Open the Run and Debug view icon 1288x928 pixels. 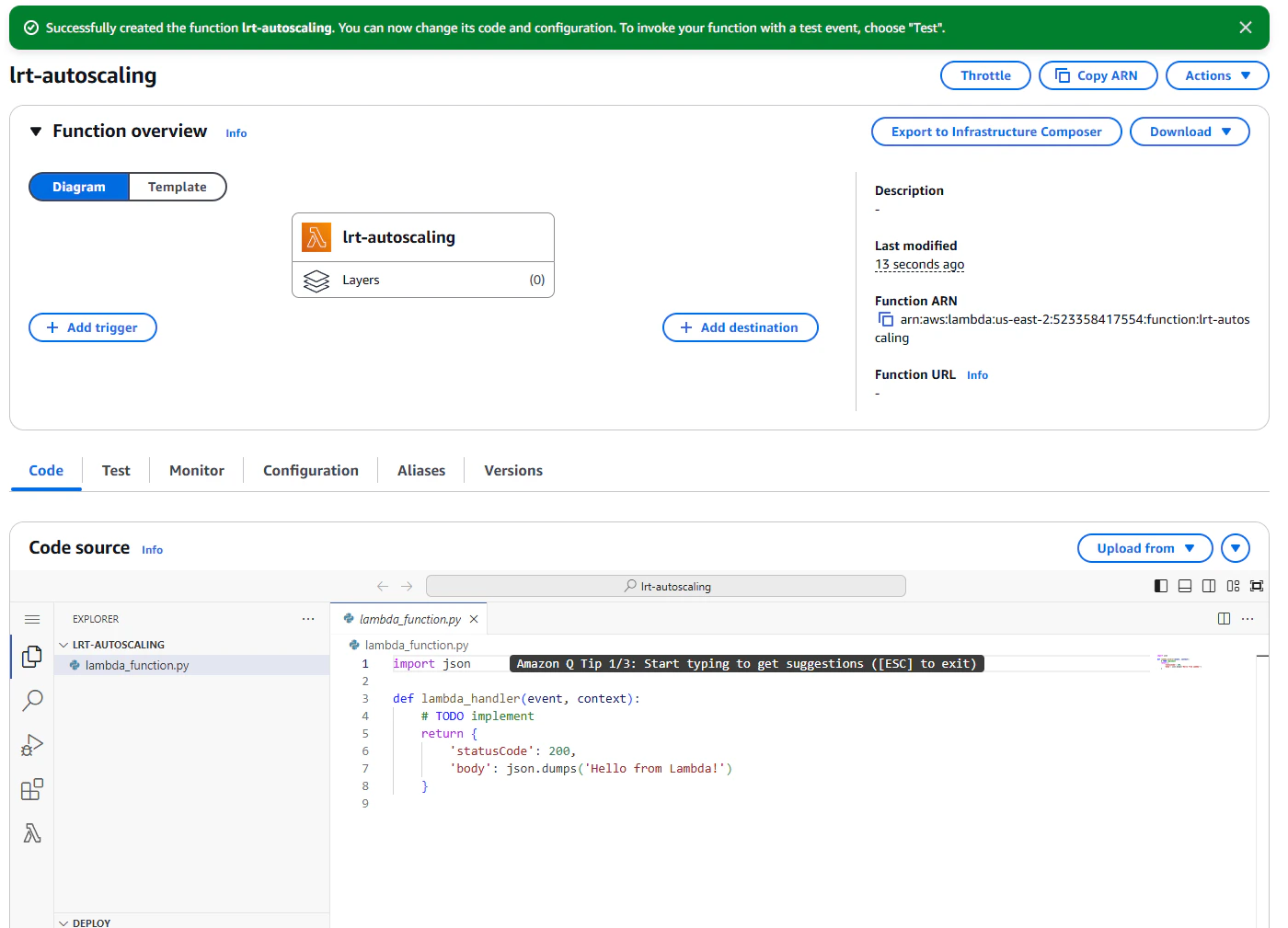click(x=32, y=745)
